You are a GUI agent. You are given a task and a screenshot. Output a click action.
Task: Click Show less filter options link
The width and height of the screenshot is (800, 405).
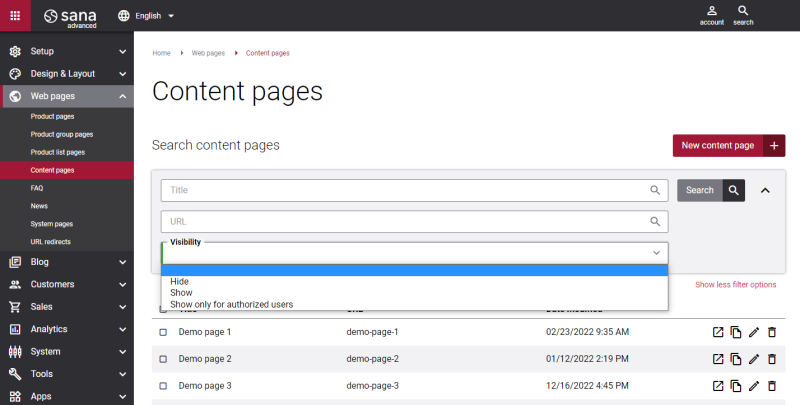point(736,285)
